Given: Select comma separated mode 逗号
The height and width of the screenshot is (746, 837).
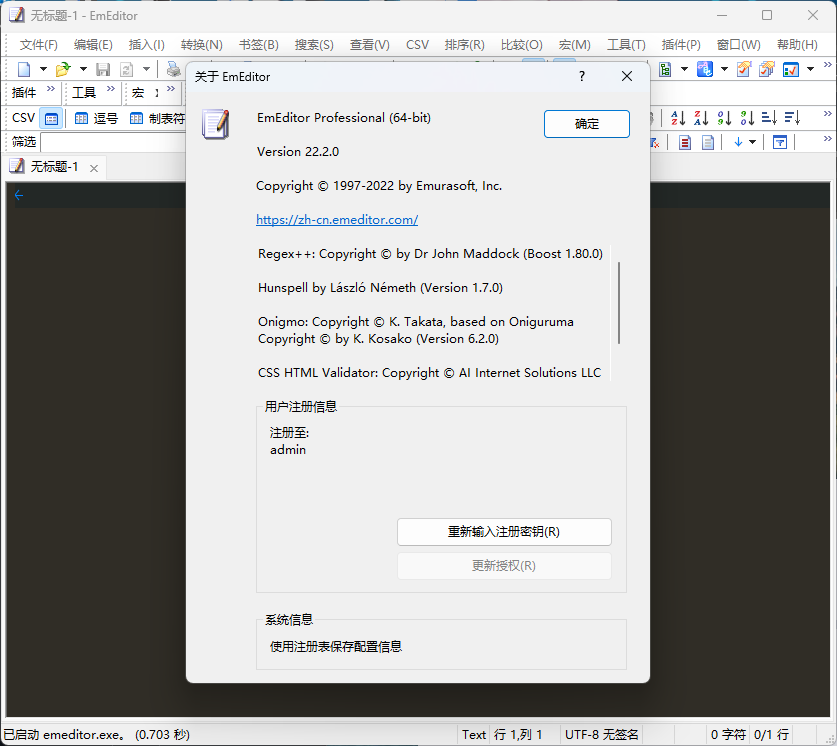Looking at the screenshot, I should point(96,118).
